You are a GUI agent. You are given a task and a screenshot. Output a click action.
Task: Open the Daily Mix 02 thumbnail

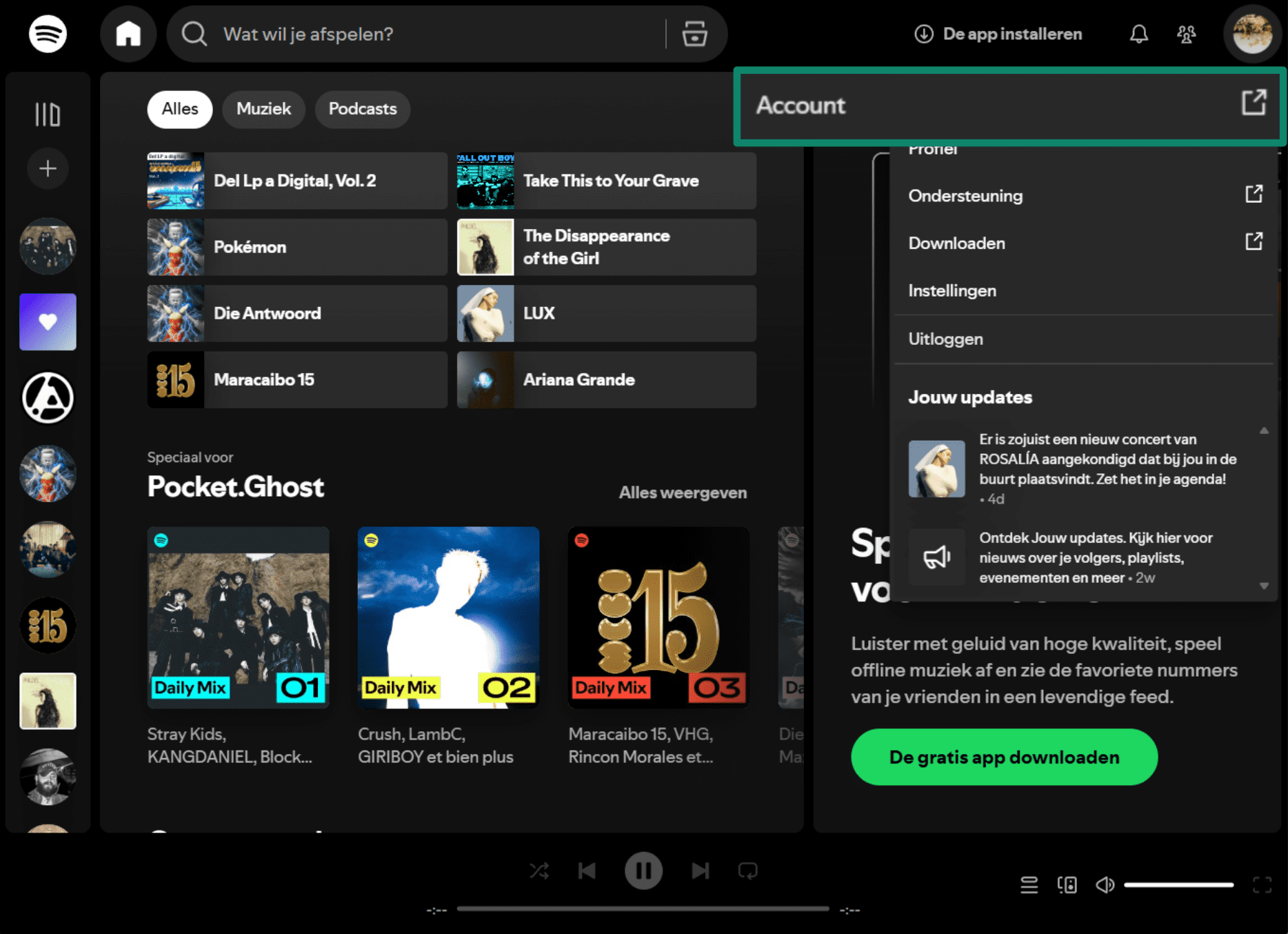[x=448, y=617]
